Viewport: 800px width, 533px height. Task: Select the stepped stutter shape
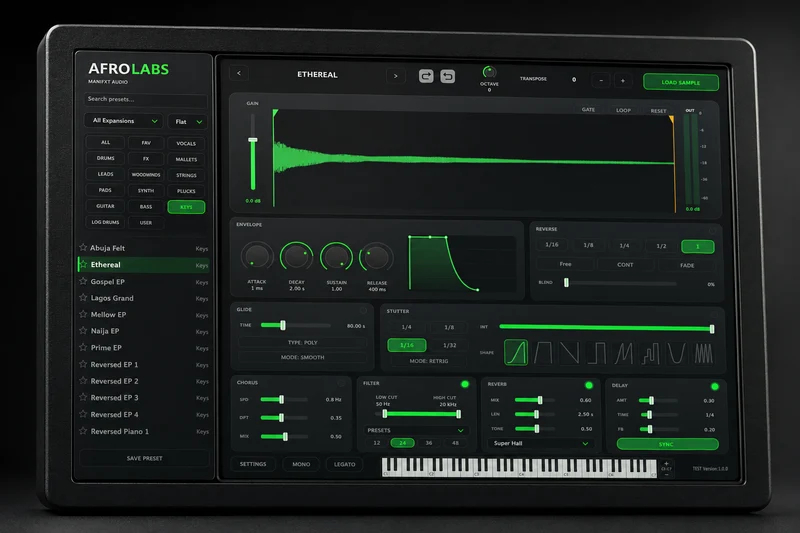[651, 354]
